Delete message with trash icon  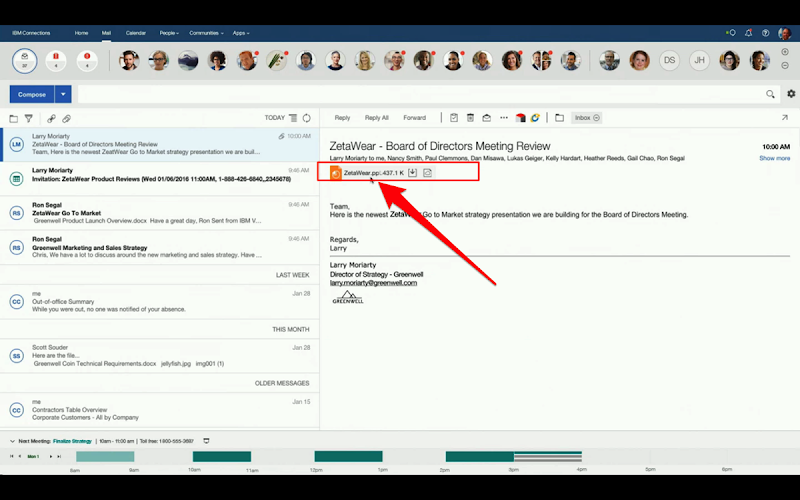470,118
